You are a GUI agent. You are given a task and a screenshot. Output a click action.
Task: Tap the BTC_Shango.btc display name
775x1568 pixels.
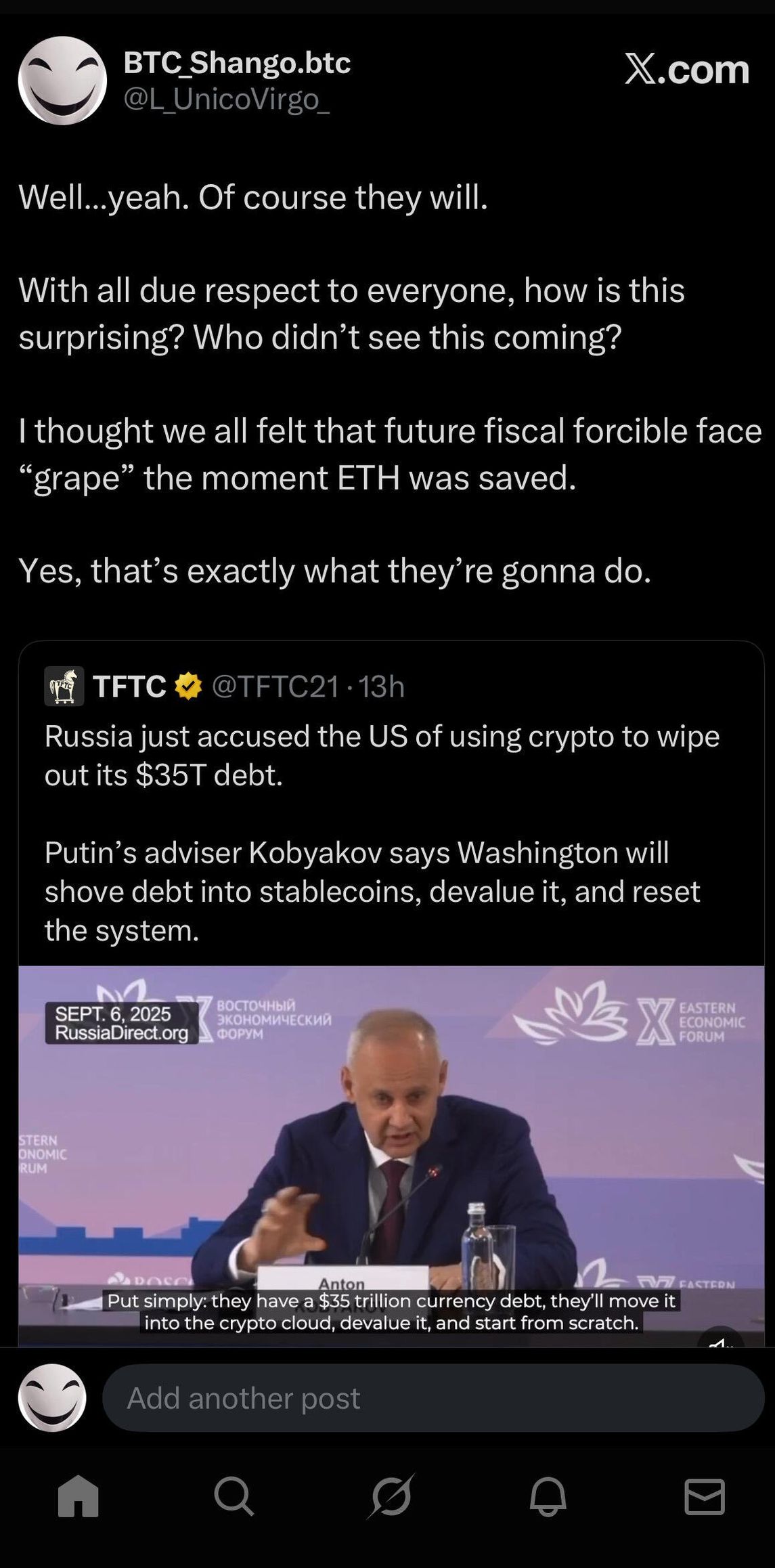237,63
